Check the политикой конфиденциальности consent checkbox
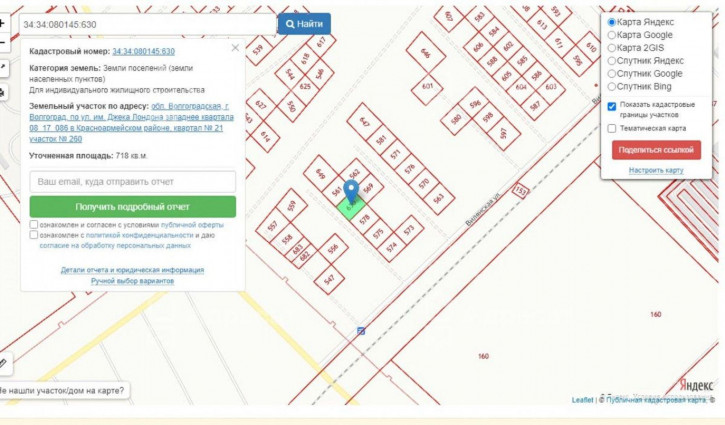Screen dimensions: 725x425 point(34,235)
